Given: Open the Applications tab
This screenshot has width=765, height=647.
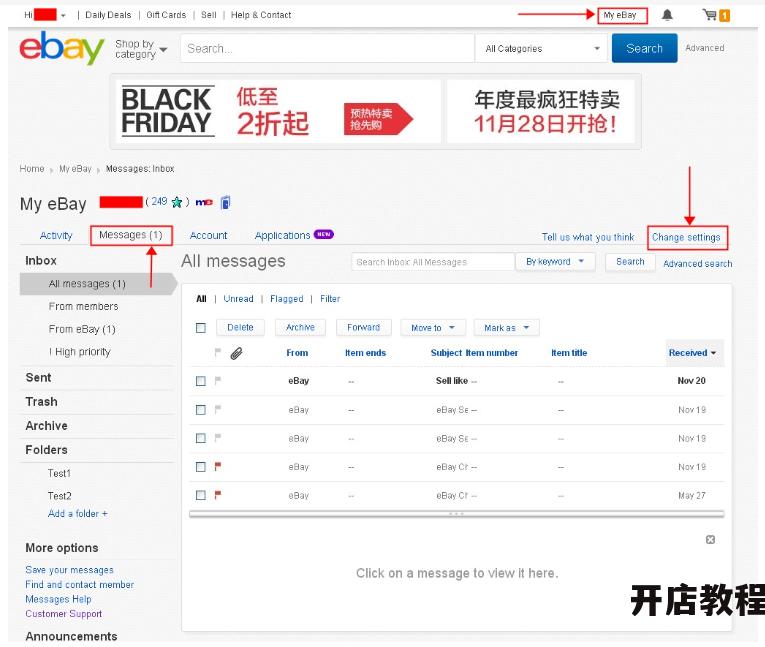Looking at the screenshot, I should click(x=282, y=236).
